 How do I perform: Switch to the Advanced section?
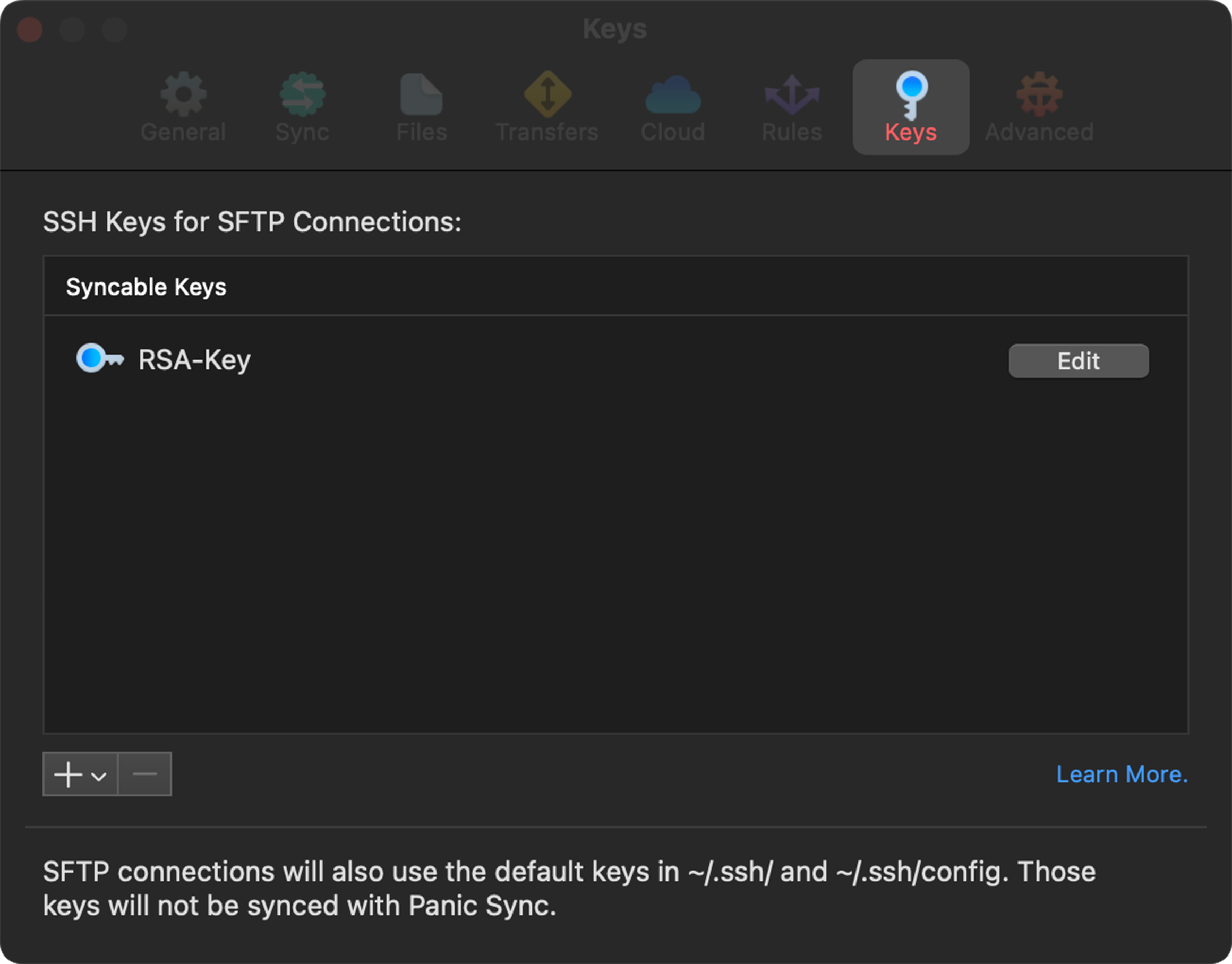[x=1039, y=107]
